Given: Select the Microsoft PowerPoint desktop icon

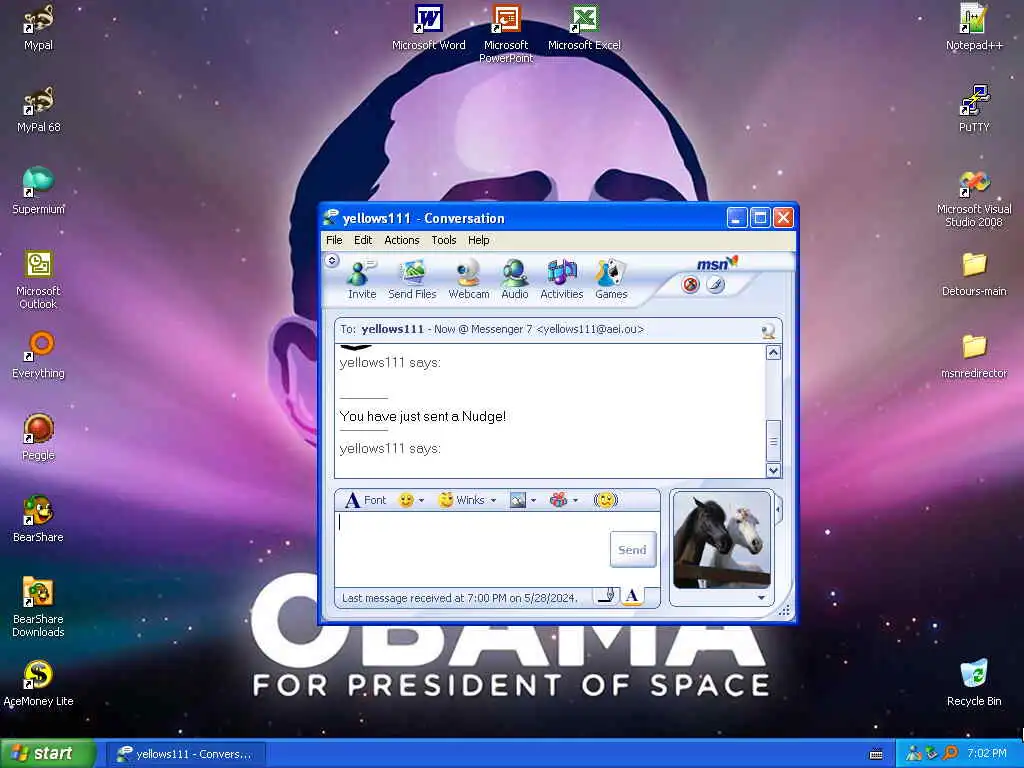Looking at the screenshot, I should 506,34.
